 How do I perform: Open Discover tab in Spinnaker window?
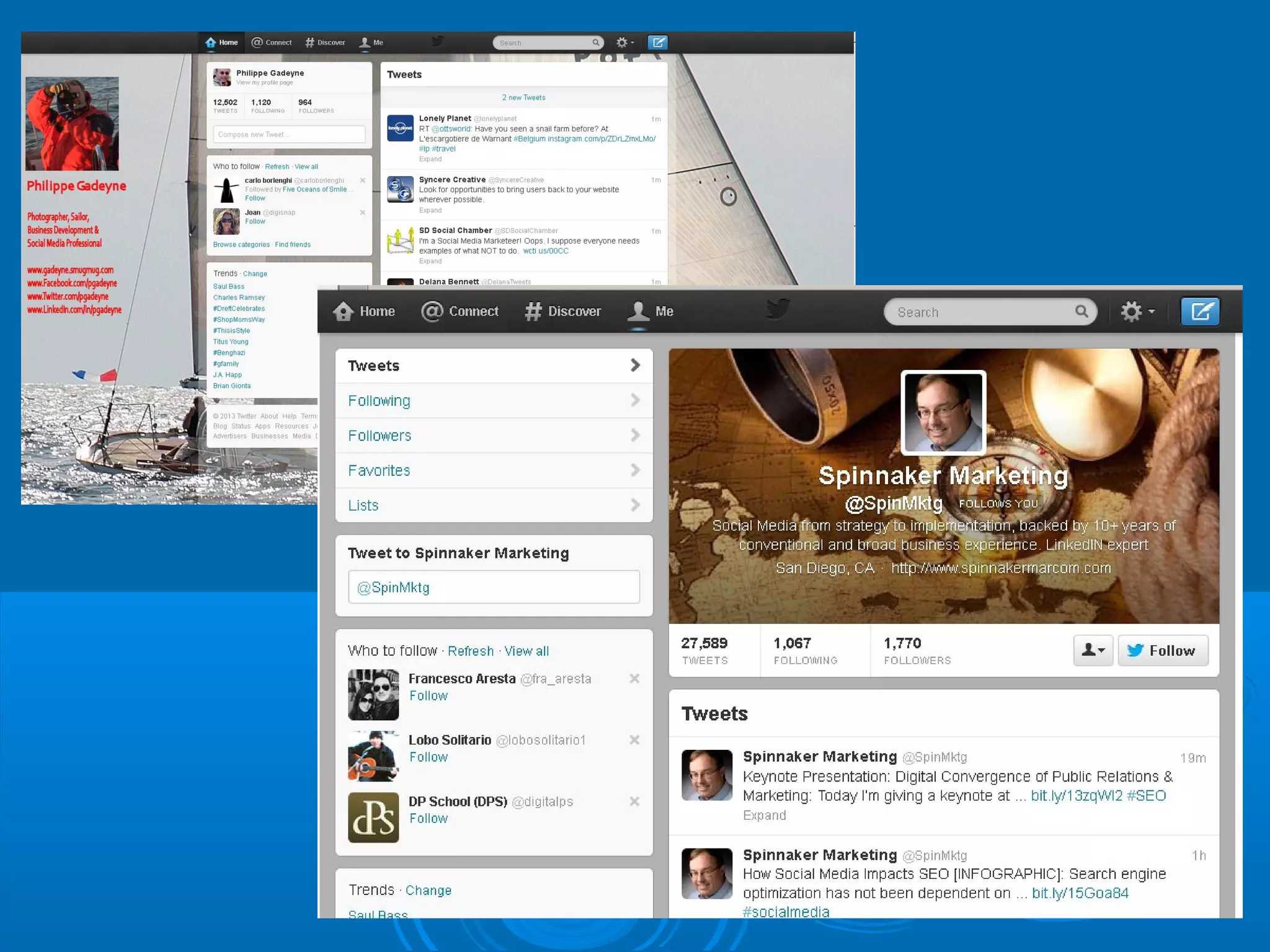pyautogui.click(x=562, y=311)
